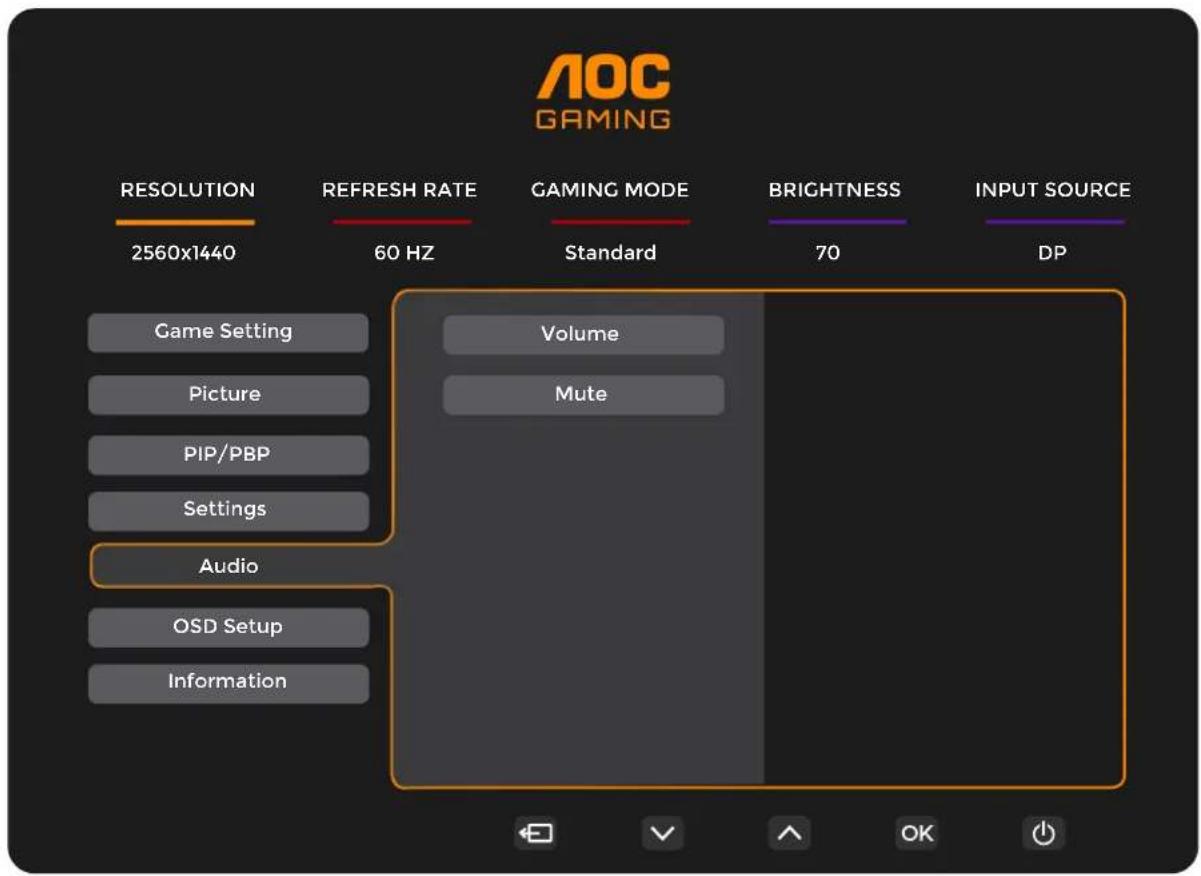Click the up arrow navigation icon
This screenshot has width=1201, height=876.
click(x=789, y=833)
